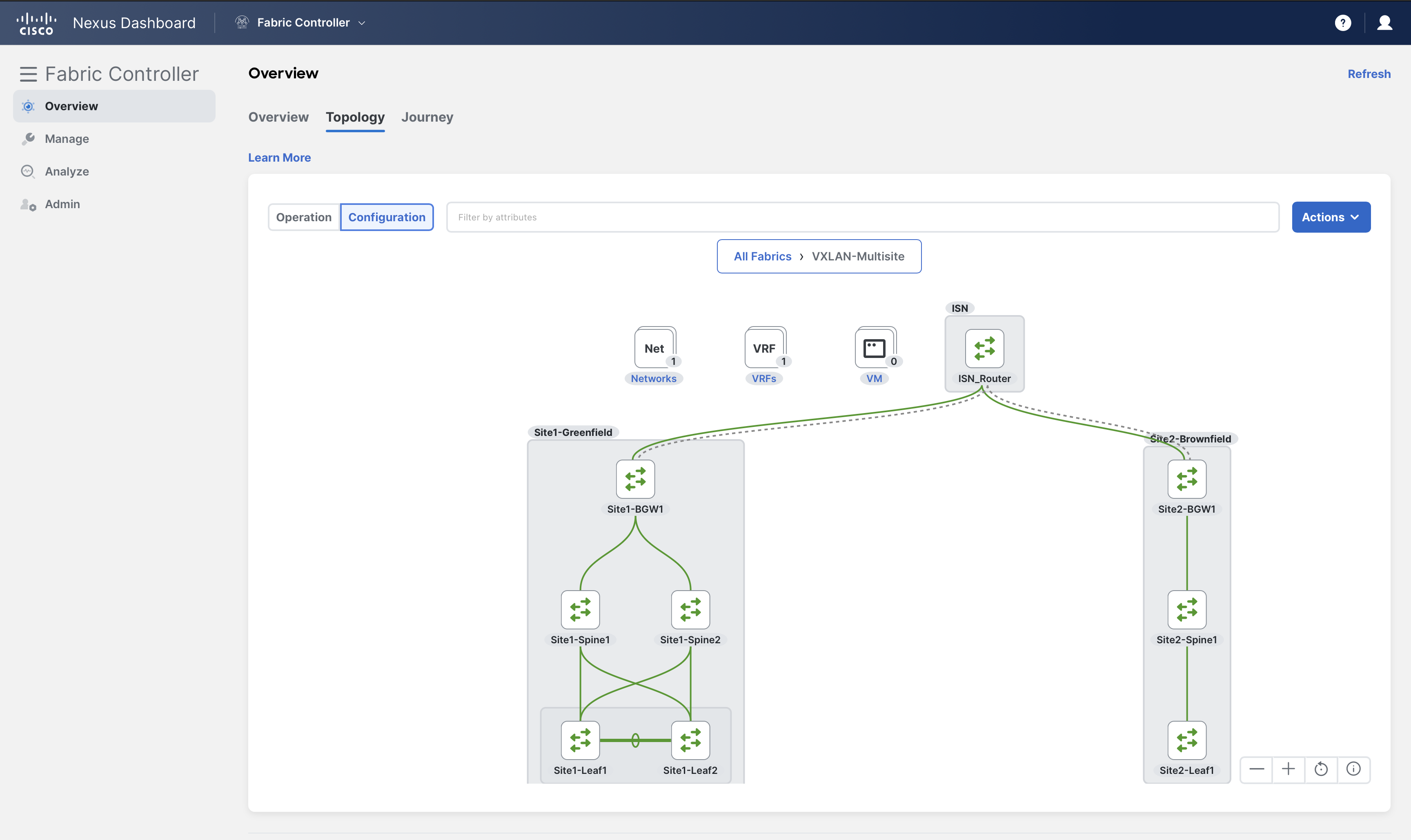1411x840 pixels.
Task: Switch topology view to Configuration mode
Action: (387, 217)
